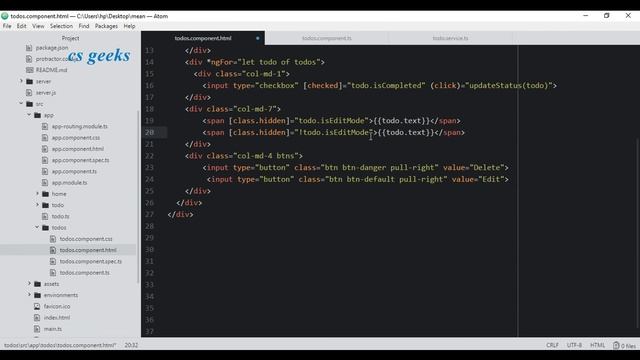Click the todos.component.spec.ts file icon
640x360 pixels.
point(53,261)
